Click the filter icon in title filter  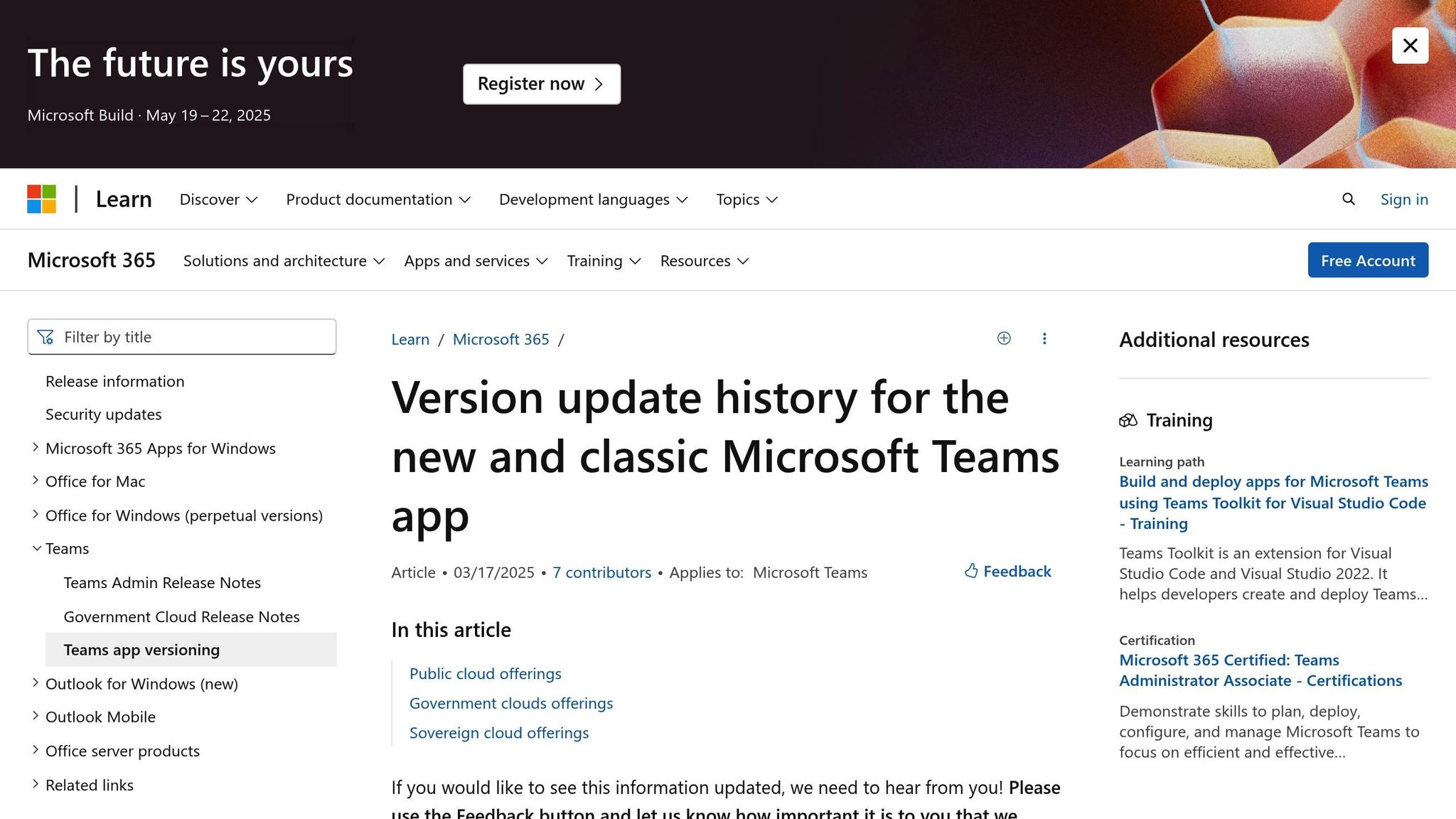(x=45, y=337)
